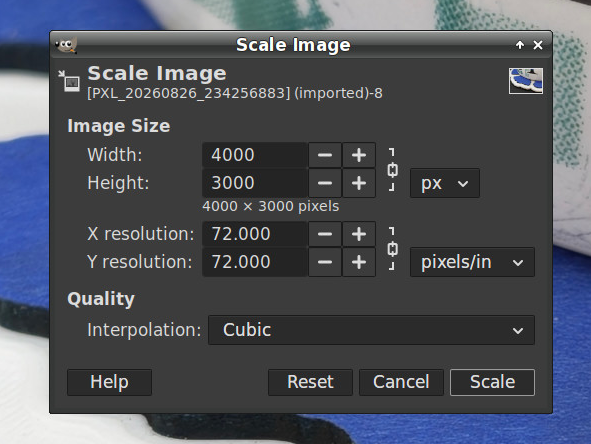Click the Width input field
The height and width of the screenshot is (444, 591).
[255, 155]
